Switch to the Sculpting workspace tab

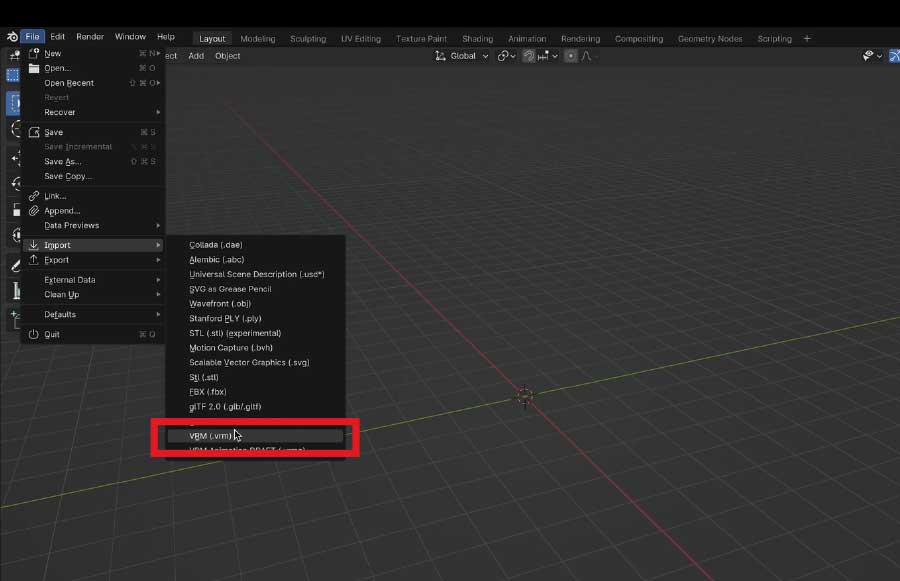click(308, 38)
